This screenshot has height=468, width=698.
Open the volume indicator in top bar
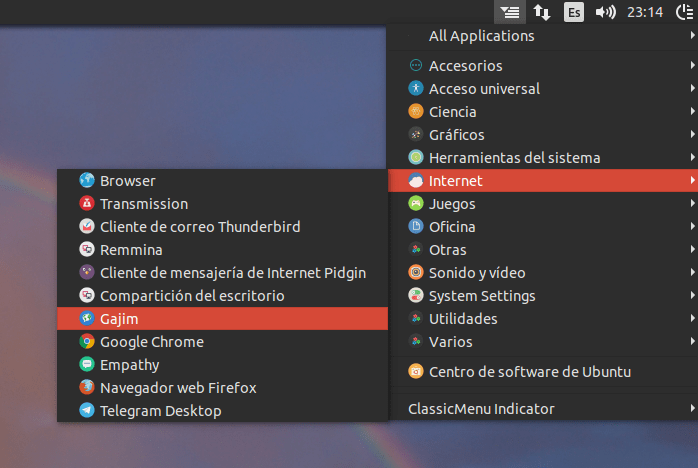point(605,12)
